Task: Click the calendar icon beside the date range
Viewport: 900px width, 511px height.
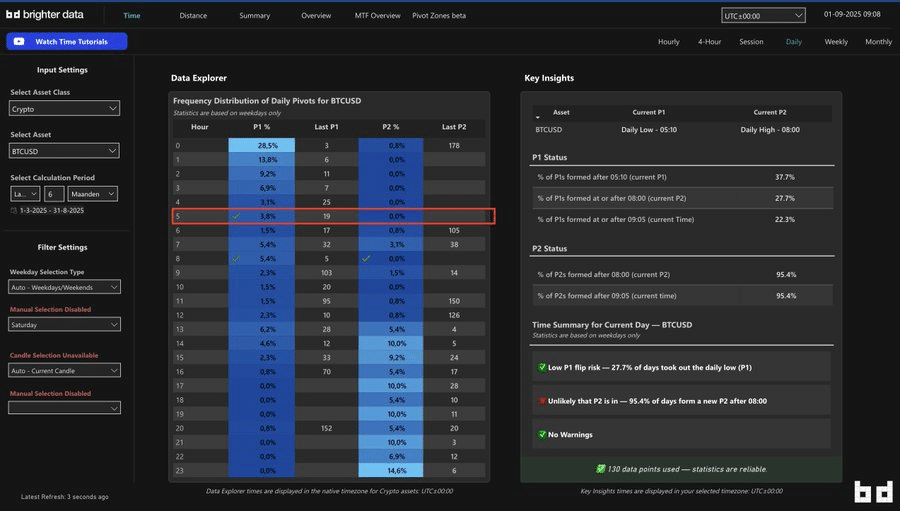Action: 14,211
